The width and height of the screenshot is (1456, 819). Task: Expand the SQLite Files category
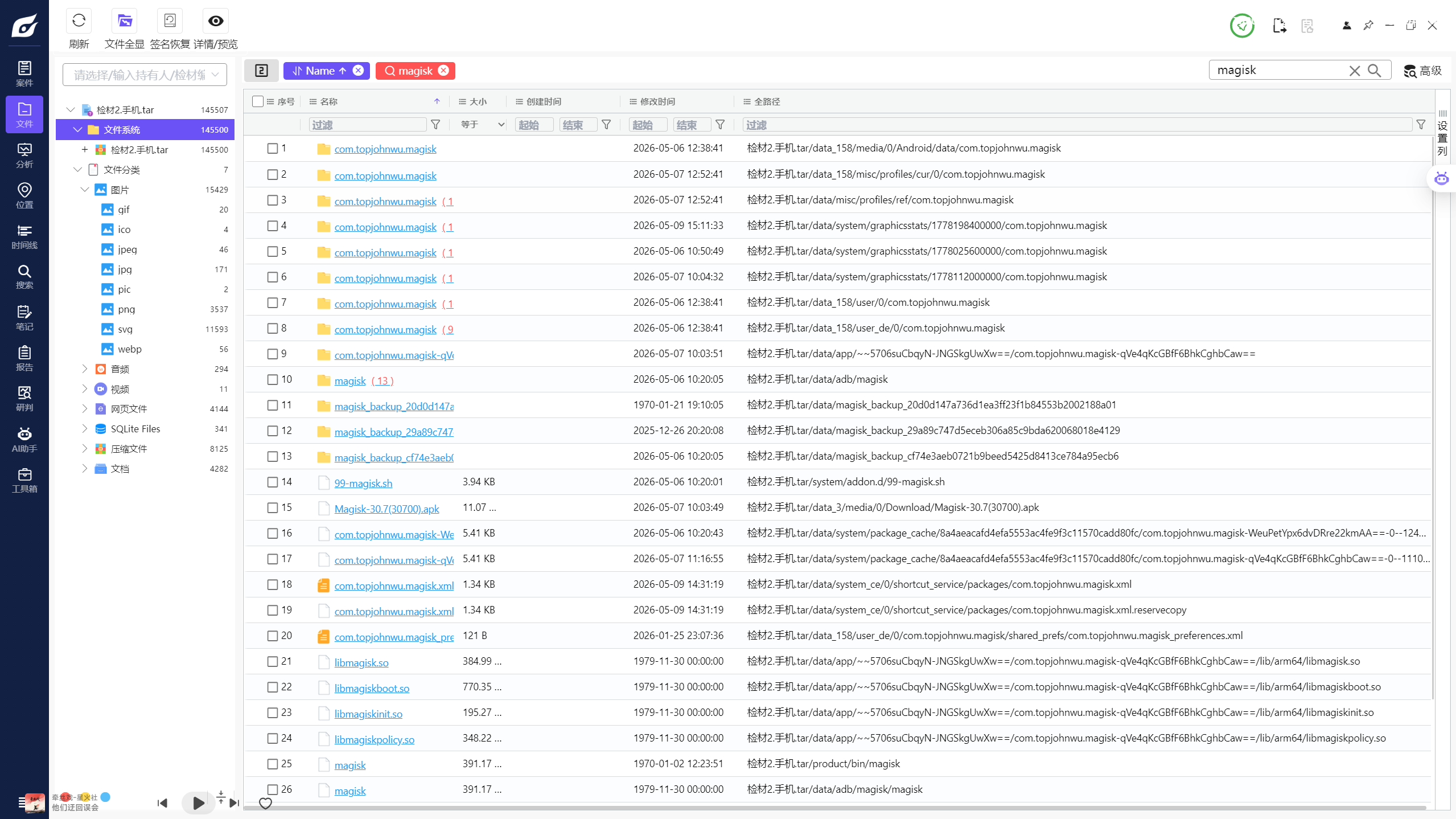(x=85, y=428)
